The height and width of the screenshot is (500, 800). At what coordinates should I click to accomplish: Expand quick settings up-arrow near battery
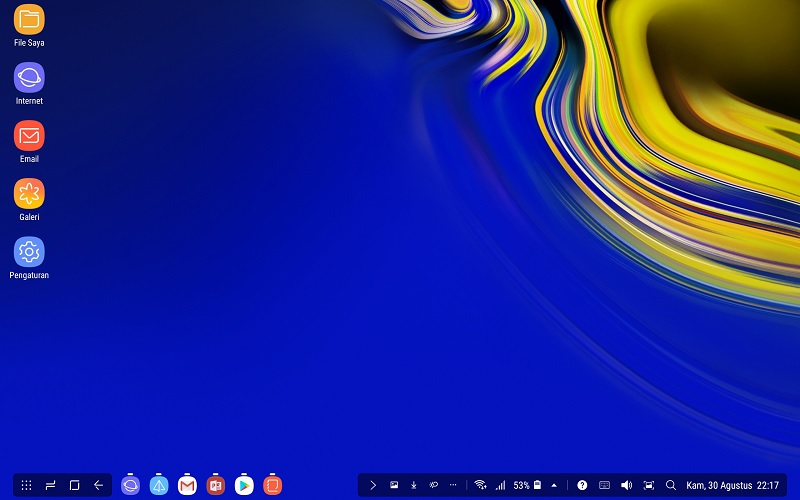(554, 485)
